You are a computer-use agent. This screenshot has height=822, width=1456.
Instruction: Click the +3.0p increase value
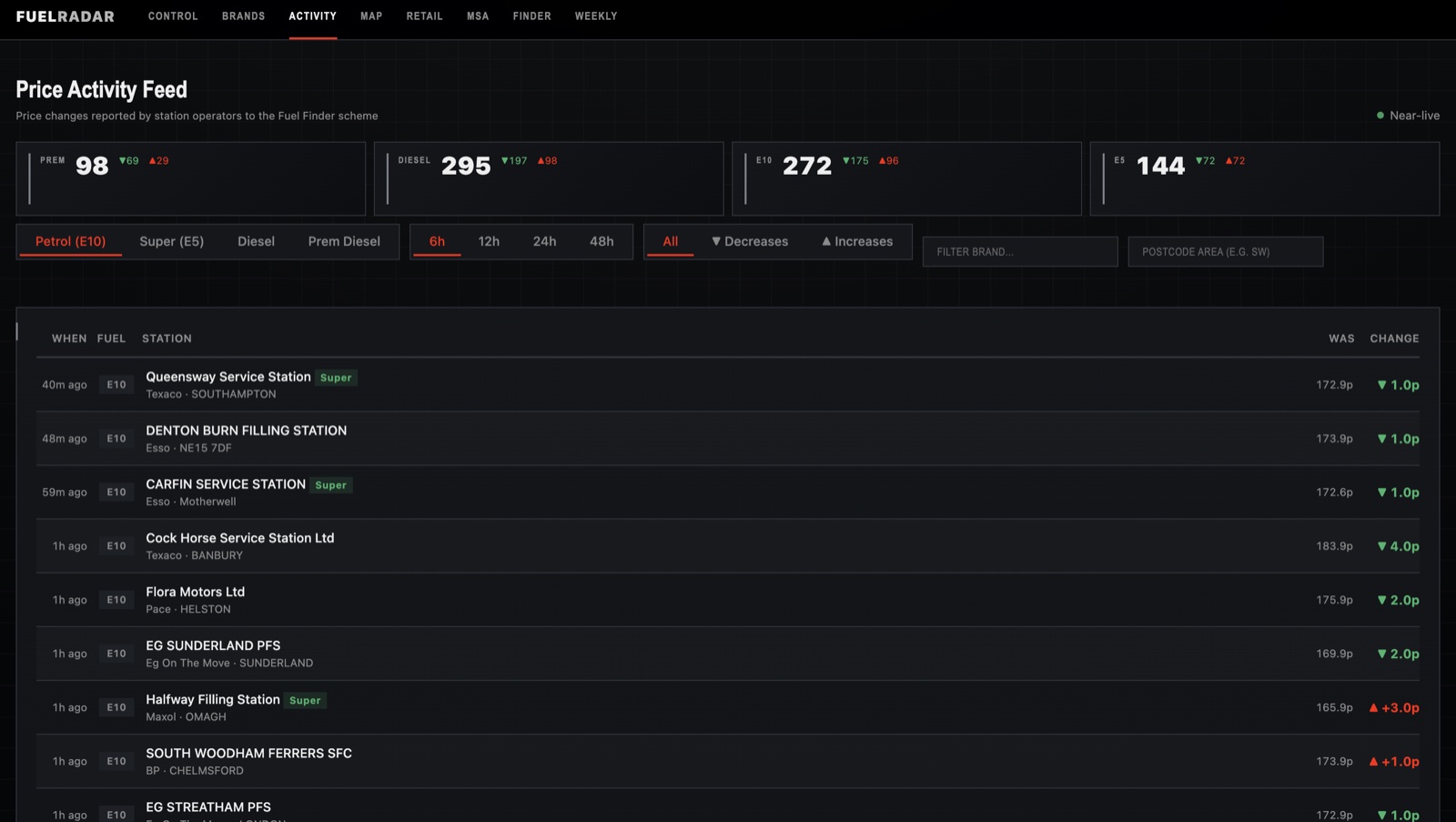point(1394,707)
